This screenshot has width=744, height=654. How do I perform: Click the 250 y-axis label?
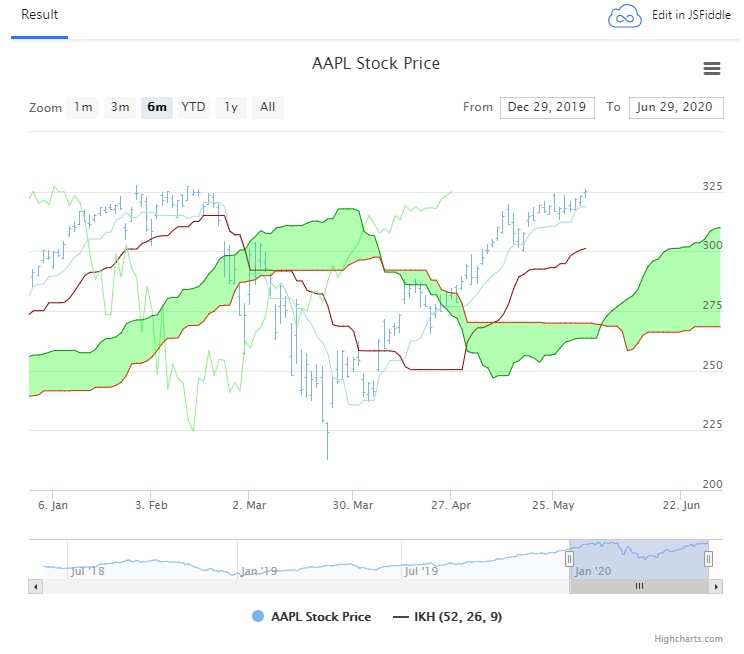pyautogui.click(x=712, y=365)
